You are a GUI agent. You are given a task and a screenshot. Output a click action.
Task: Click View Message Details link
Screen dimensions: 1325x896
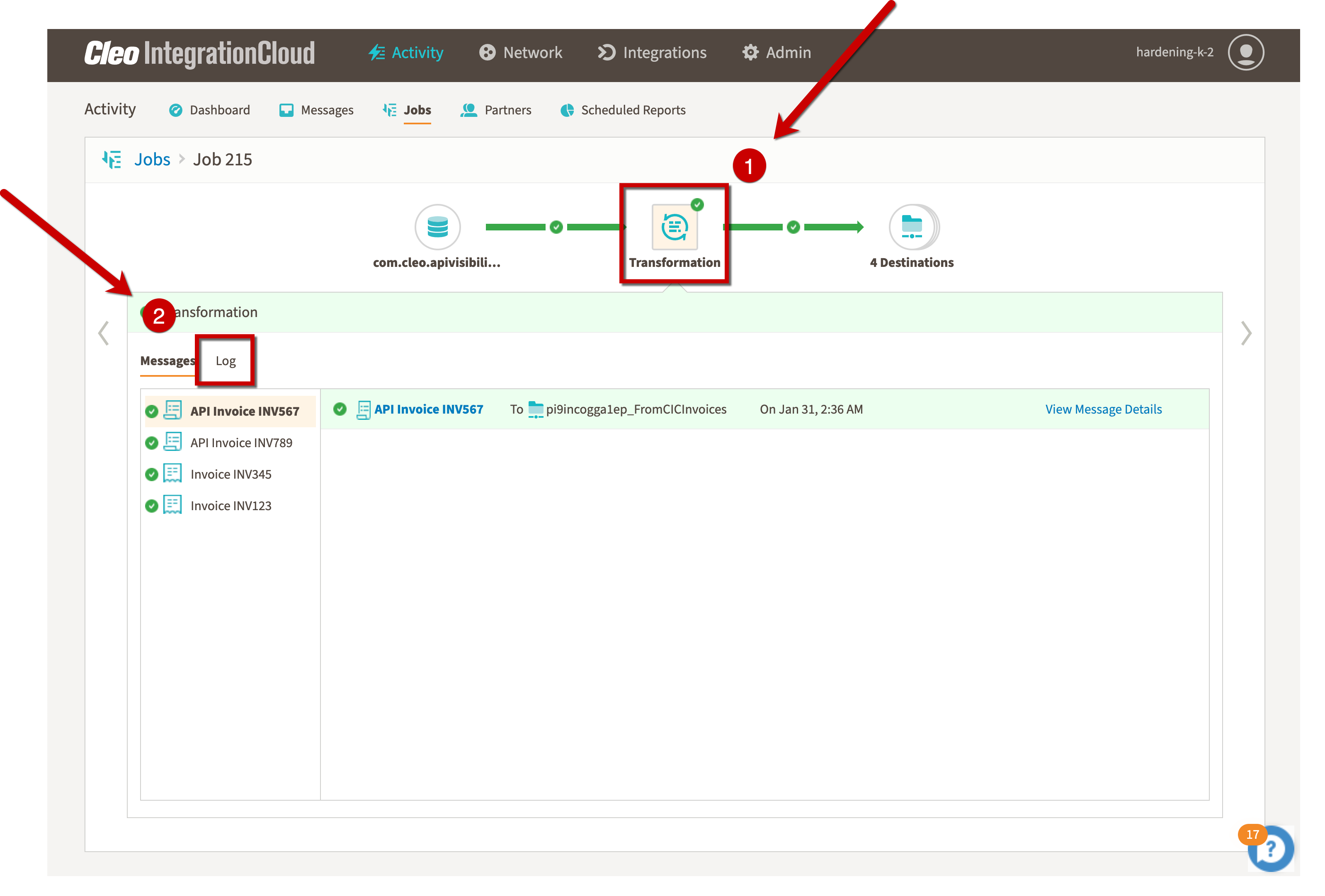1104,410
